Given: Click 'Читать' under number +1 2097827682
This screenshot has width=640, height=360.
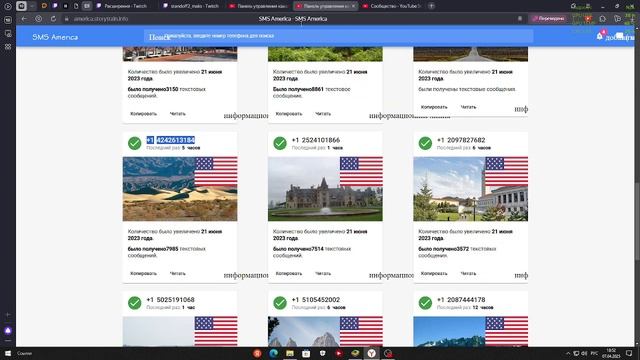Looking at the screenshot, I should [x=468, y=273].
